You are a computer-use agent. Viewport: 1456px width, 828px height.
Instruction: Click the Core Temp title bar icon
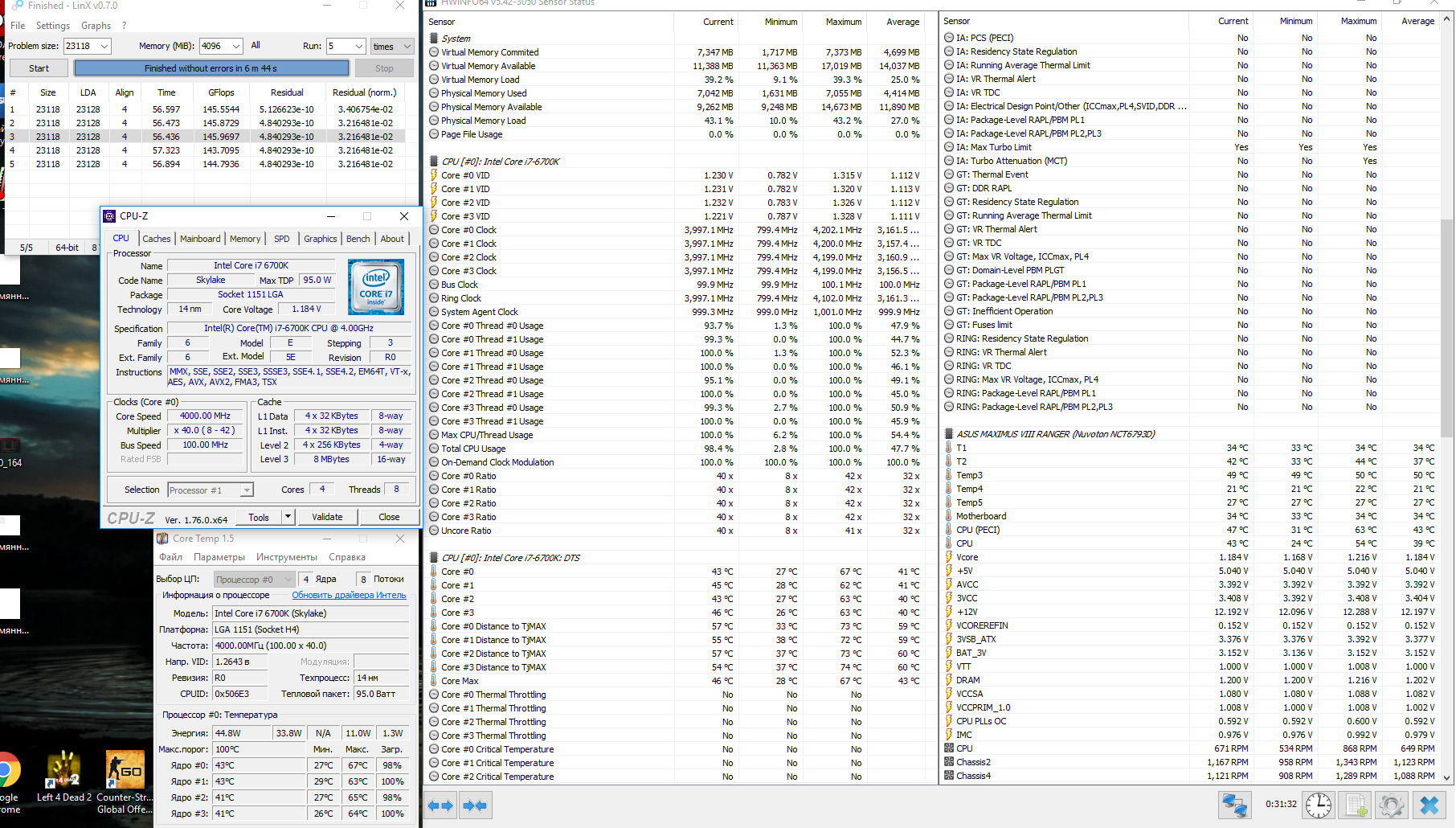tap(162, 539)
